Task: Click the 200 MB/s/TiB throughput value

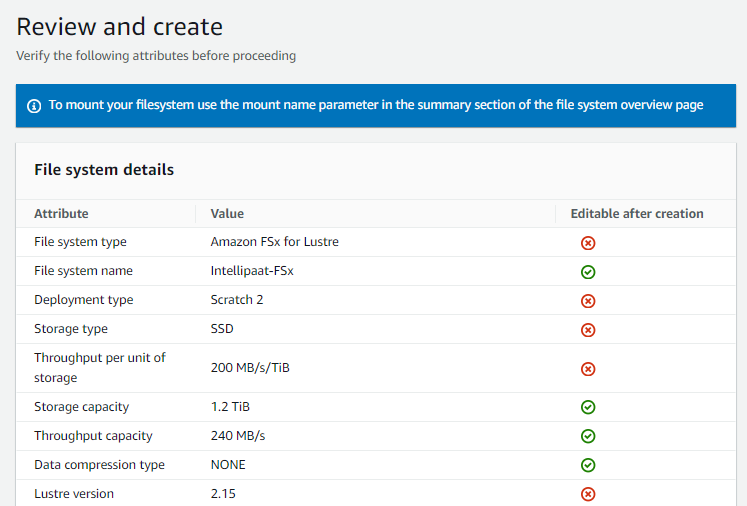Action: pyautogui.click(x=250, y=368)
